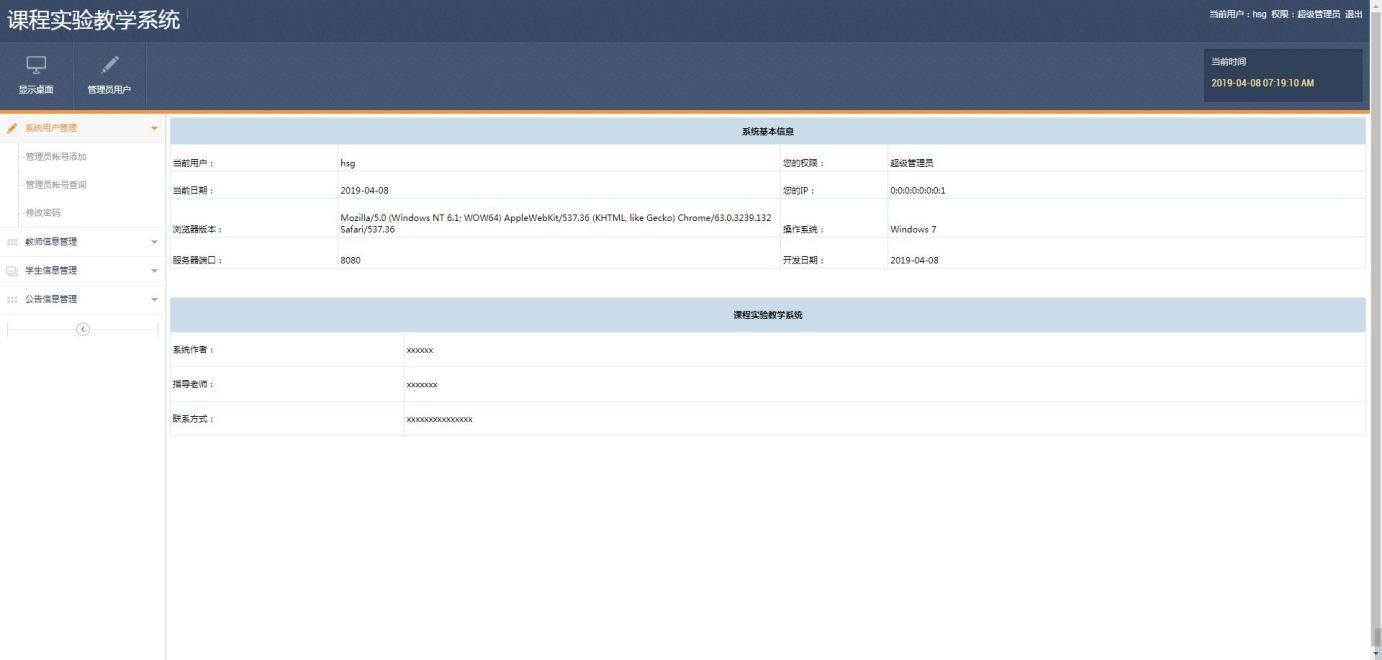1382x660 pixels.
Task: Click the 课程实验教学系统 title in the header
Action: [94, 20]
